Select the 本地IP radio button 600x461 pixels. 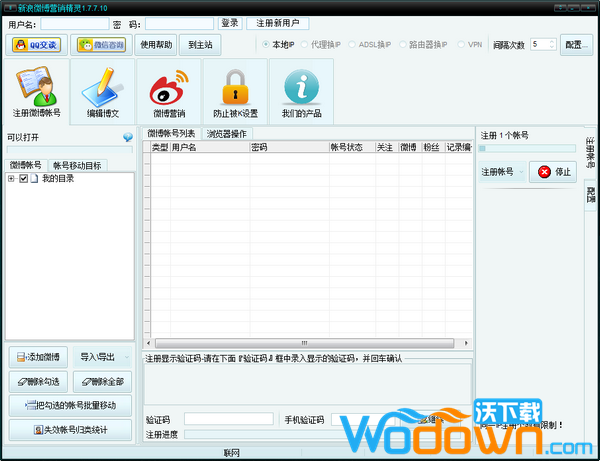coord(266,44)
